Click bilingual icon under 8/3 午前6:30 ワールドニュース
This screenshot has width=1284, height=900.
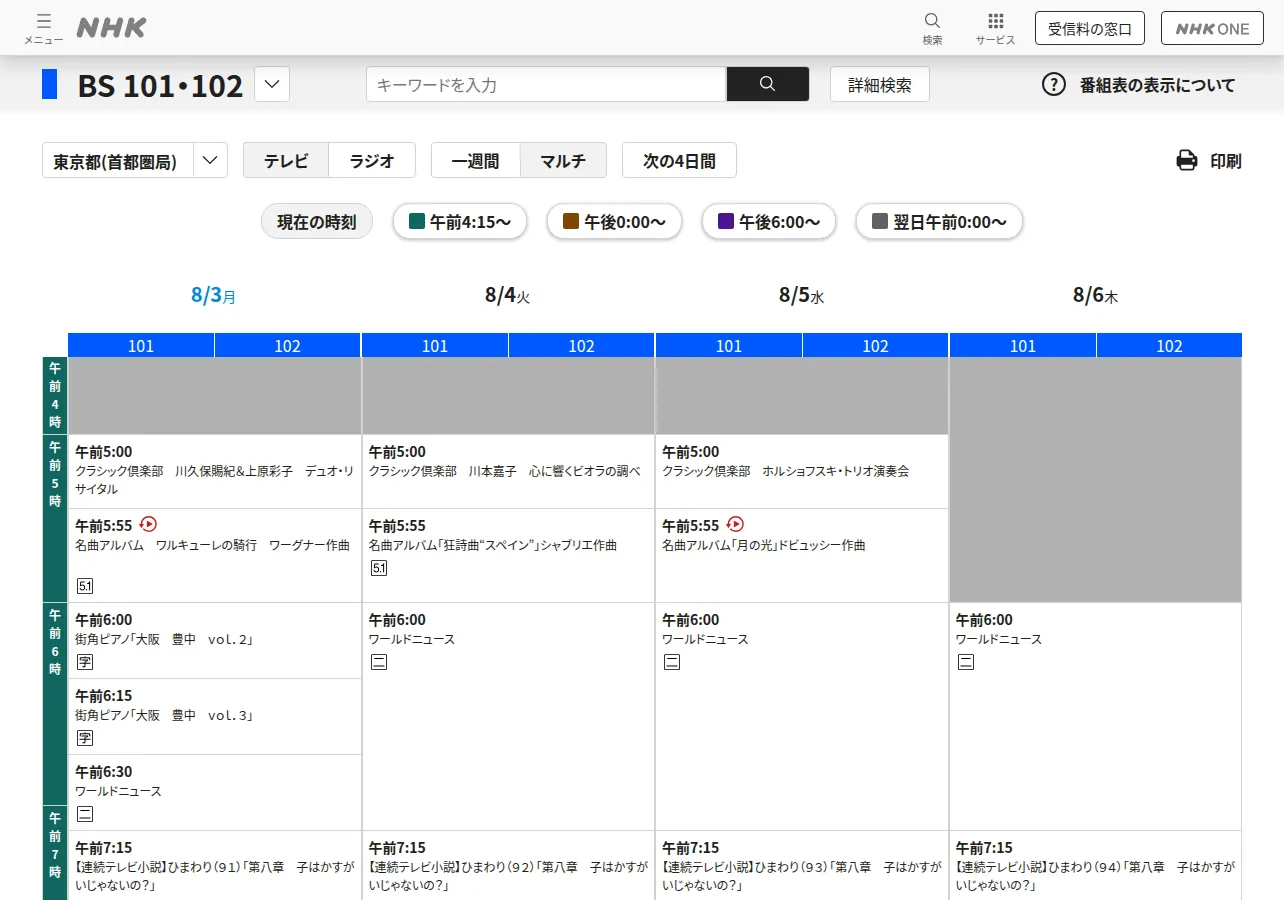(x=85, y=814)
